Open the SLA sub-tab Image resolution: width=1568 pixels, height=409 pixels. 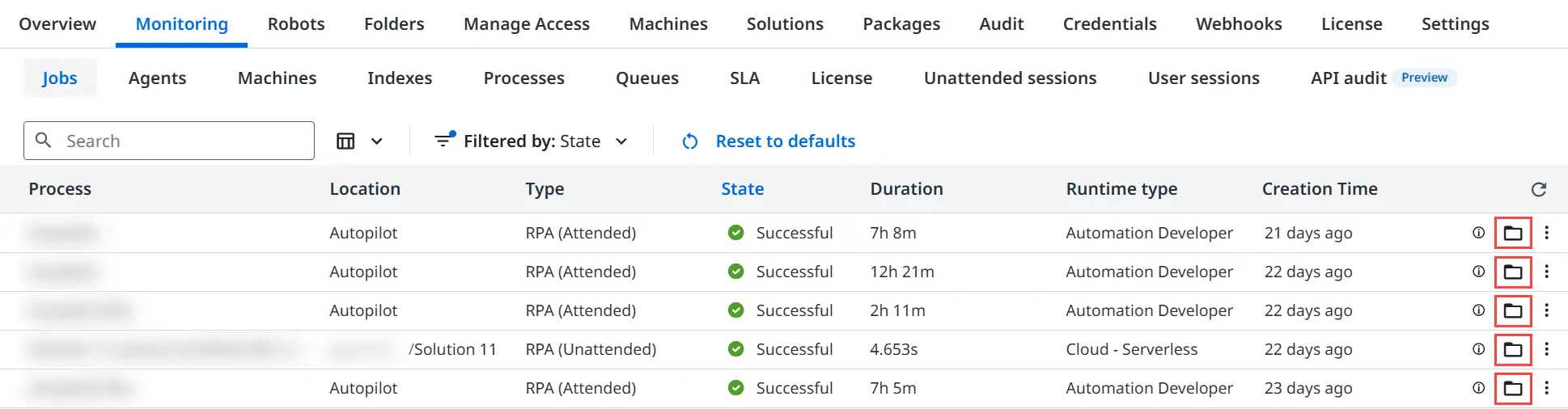[x=745, y=78]
